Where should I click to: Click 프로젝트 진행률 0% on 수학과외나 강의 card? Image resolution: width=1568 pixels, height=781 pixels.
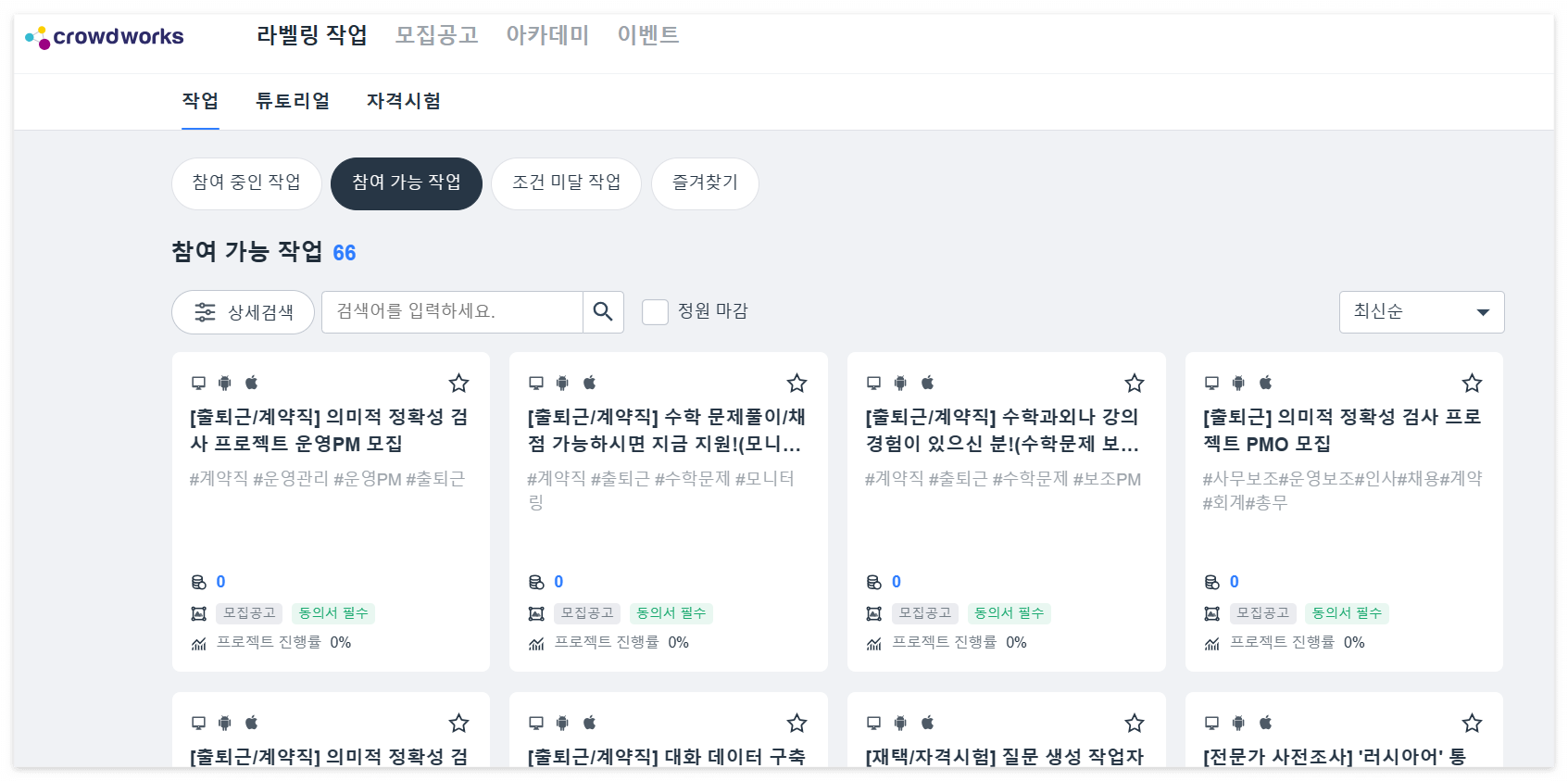960,643
